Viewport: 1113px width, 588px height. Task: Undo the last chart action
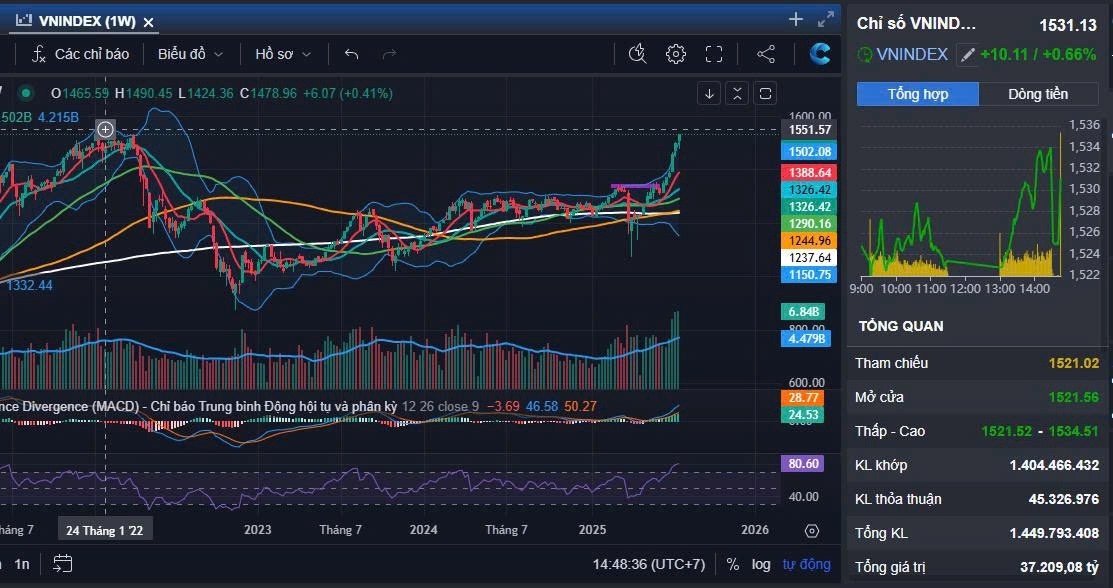click(351, 54)
